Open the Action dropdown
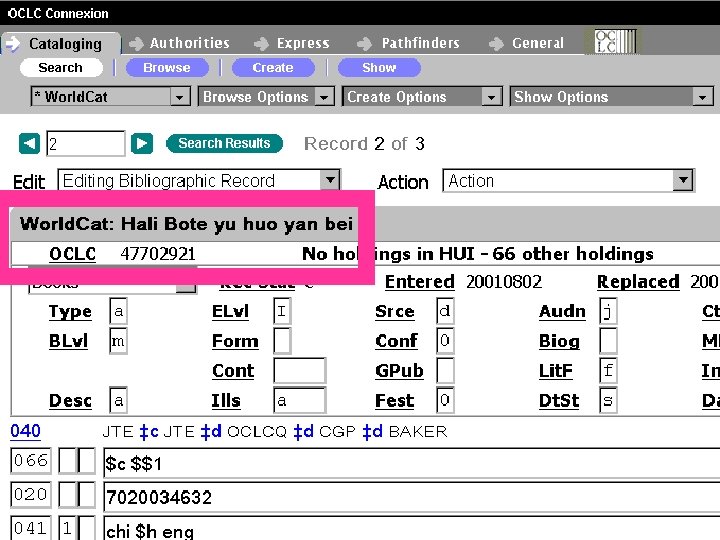 click(x=568, y=180)
